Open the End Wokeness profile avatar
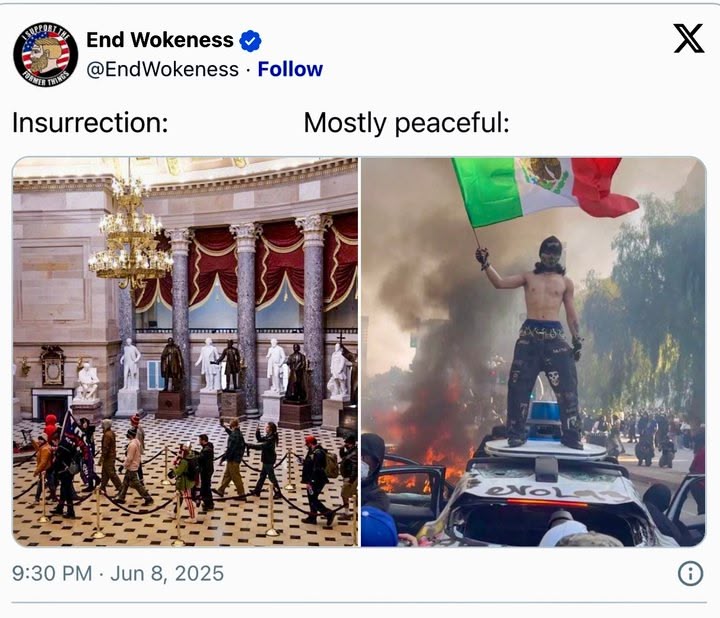Screen dimensions: 720x618 pyautogui.click(x=45, y=55)
